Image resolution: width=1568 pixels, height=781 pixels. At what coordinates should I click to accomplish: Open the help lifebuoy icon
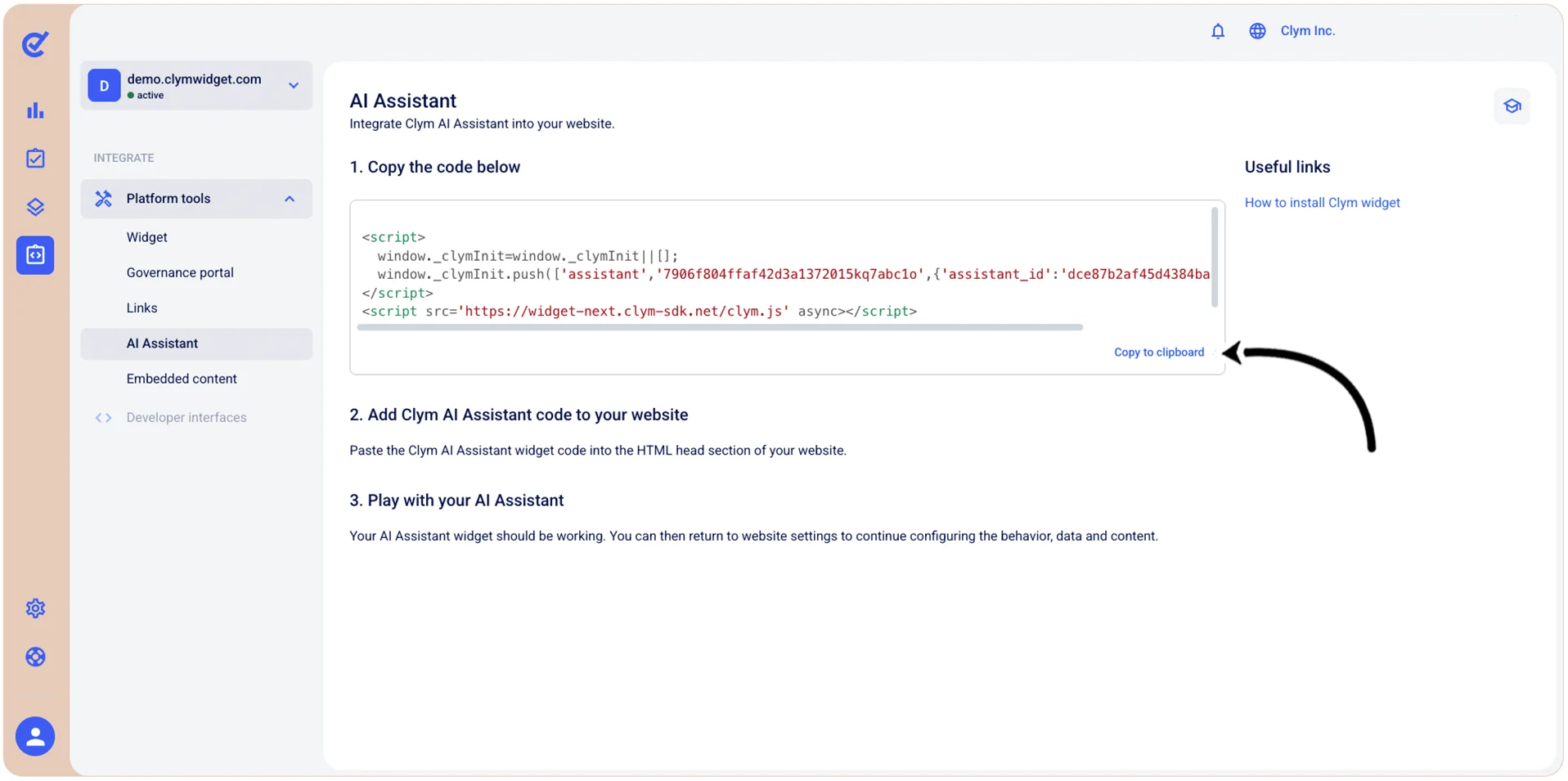[35, 657]
